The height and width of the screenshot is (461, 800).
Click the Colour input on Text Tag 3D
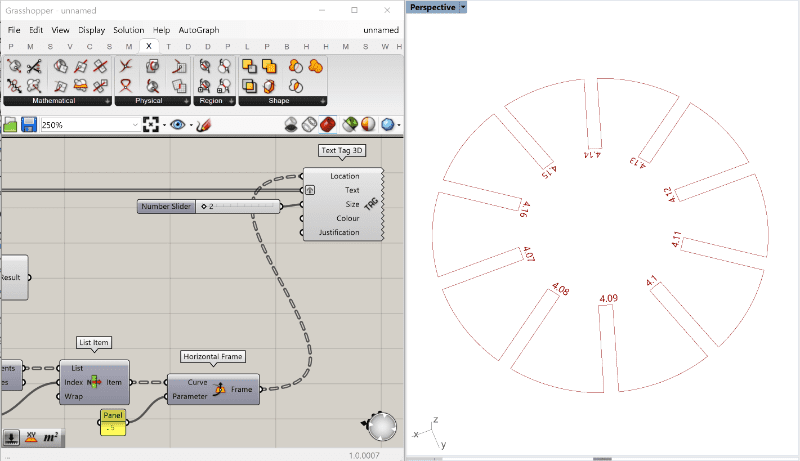coord(347,218)
